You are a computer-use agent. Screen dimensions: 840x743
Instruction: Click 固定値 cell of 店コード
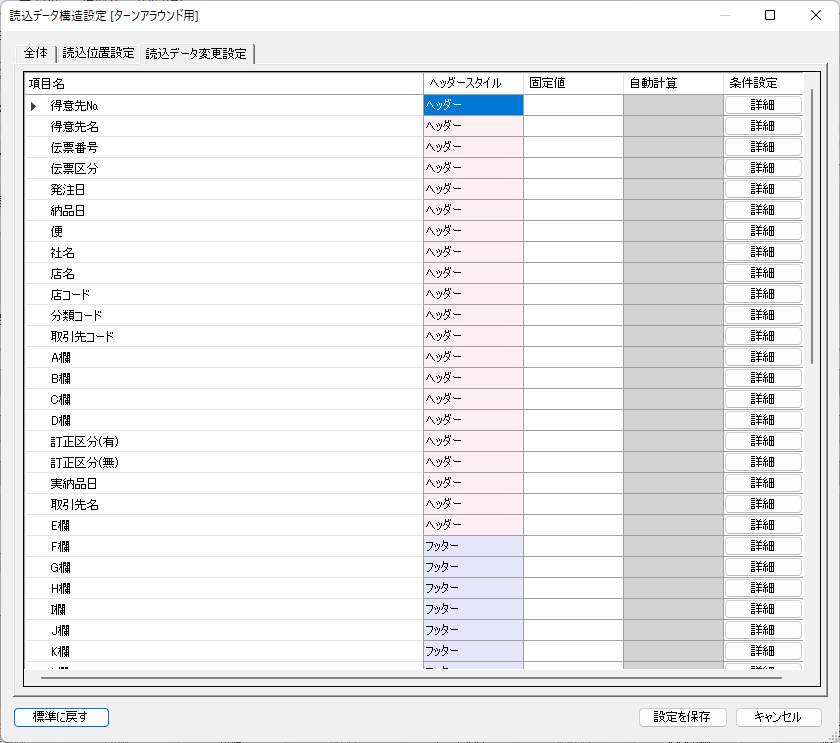click(572, 293)
